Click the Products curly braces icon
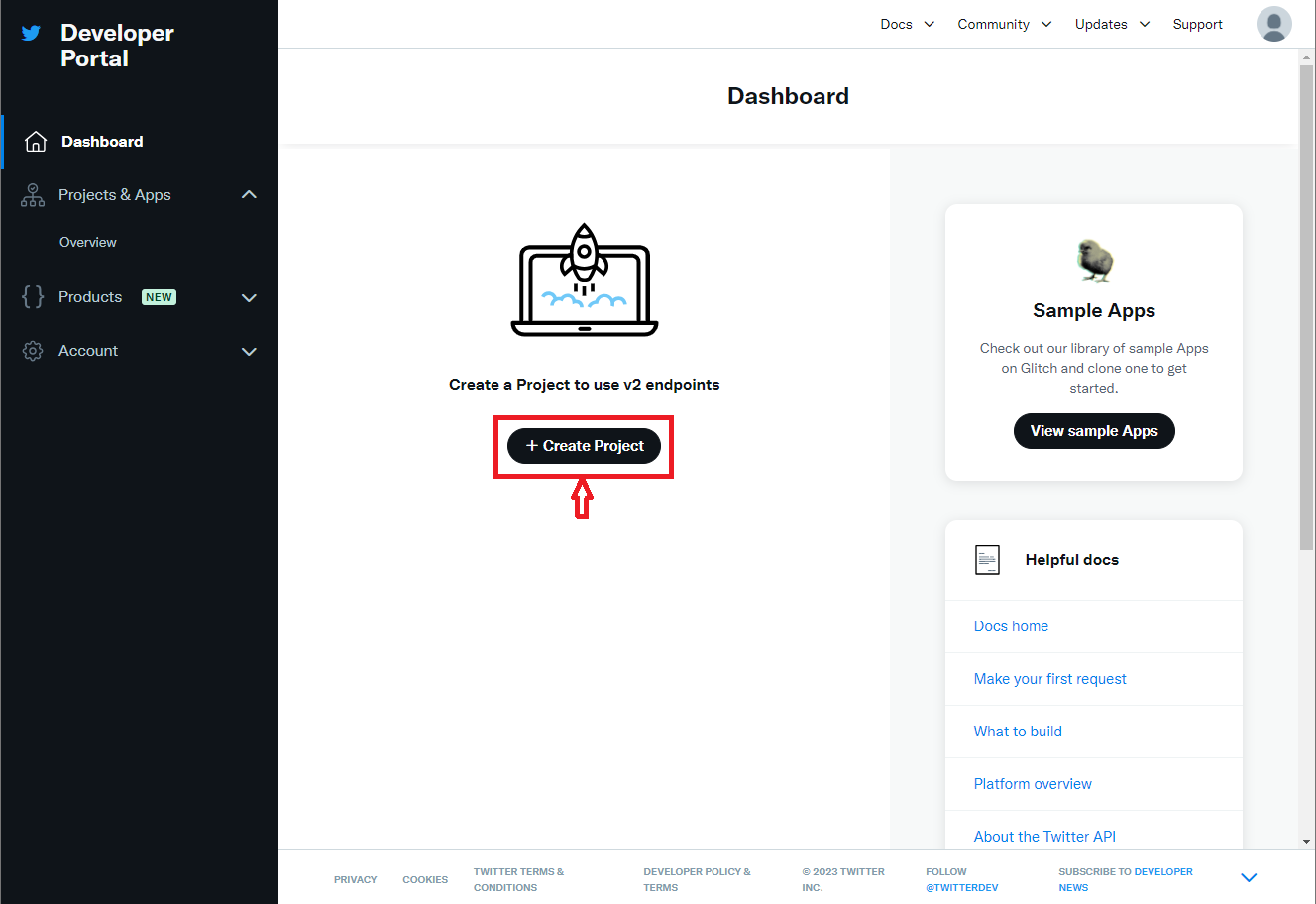The width and height of the screenshot is (1316, 904). click(x=33, y=297)
